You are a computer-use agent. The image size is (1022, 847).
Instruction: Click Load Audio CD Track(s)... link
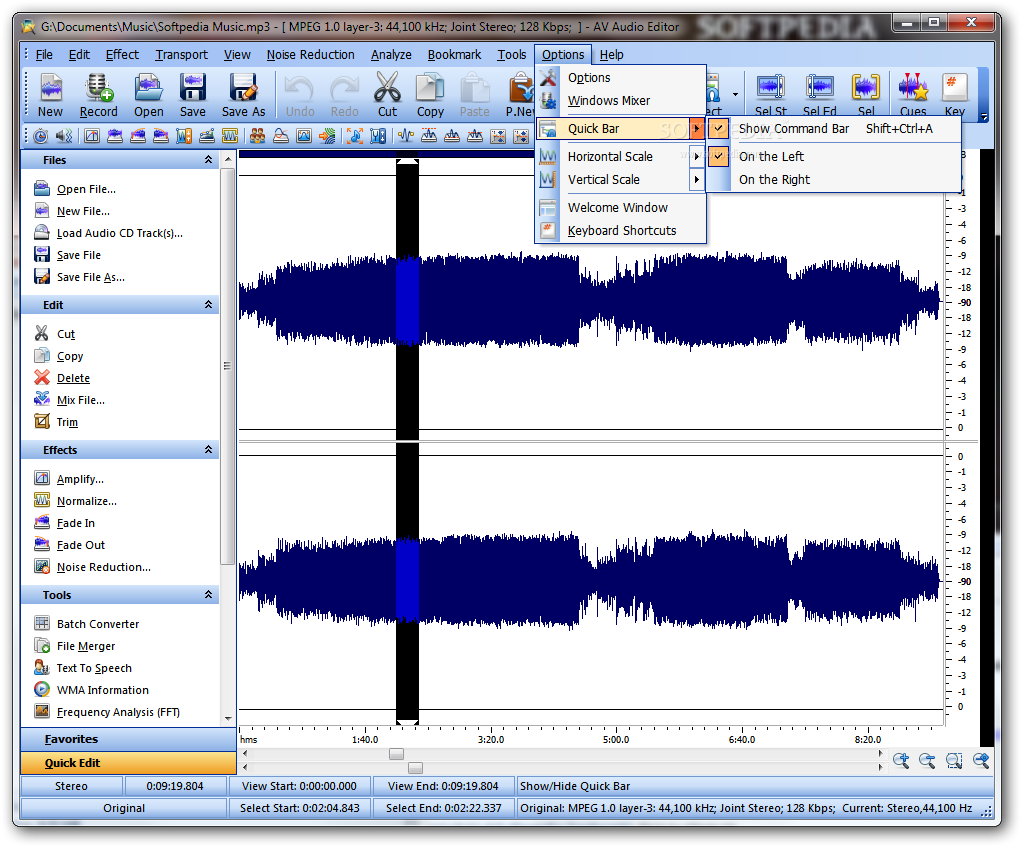click(x=120, y=233)
